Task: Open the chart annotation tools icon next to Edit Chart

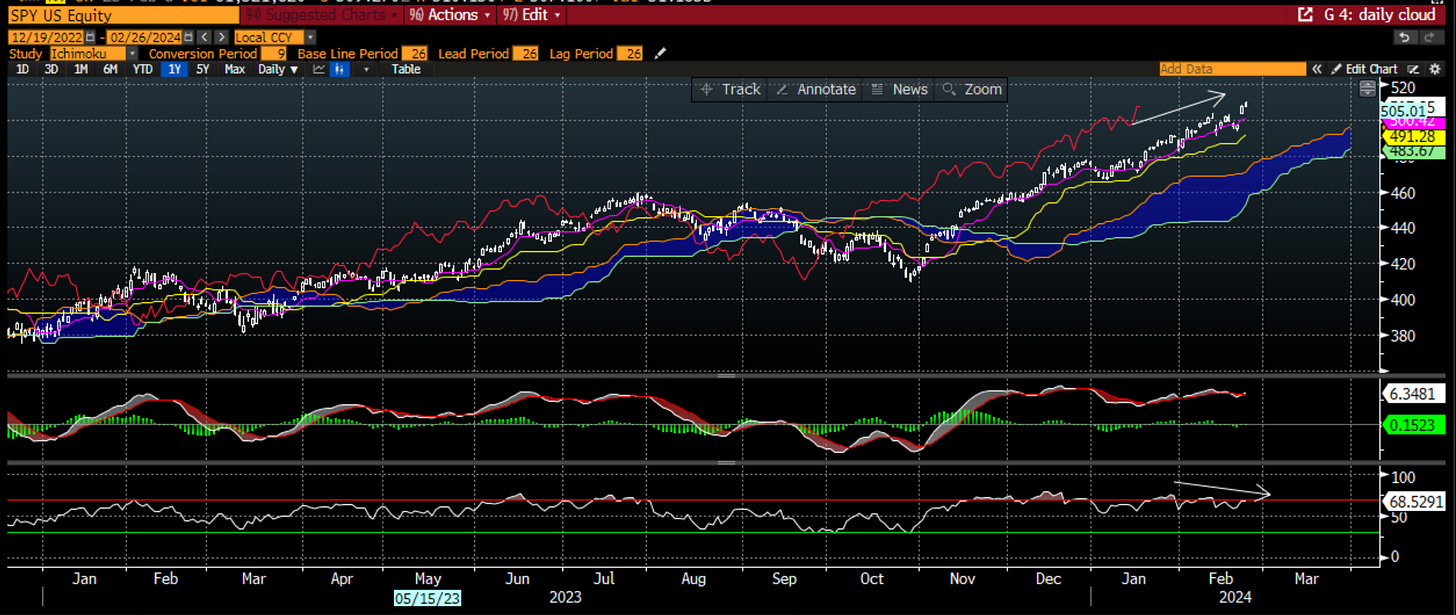Action: [x=1413, y=69]
